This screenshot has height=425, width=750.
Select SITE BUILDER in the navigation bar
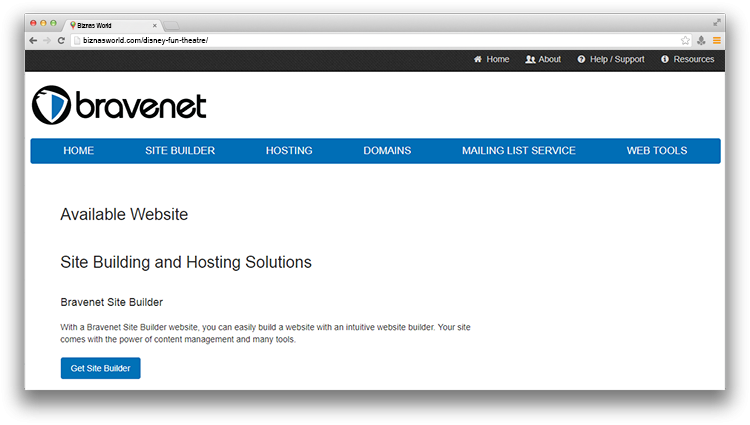pos(180,151)
